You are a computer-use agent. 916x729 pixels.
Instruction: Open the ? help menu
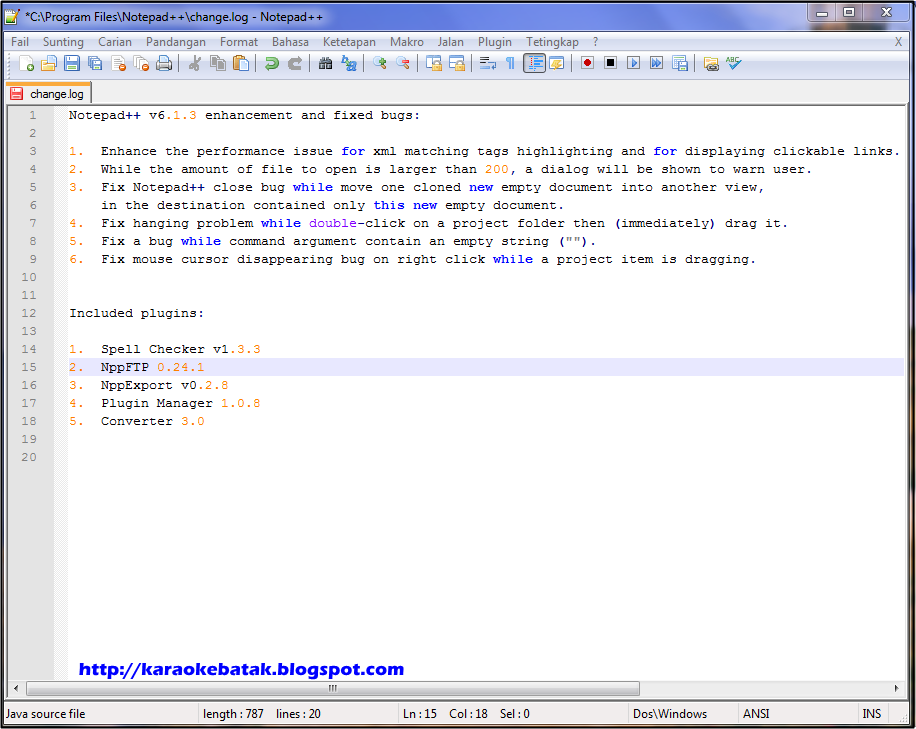pyautogui.click(x=595, y=42)
